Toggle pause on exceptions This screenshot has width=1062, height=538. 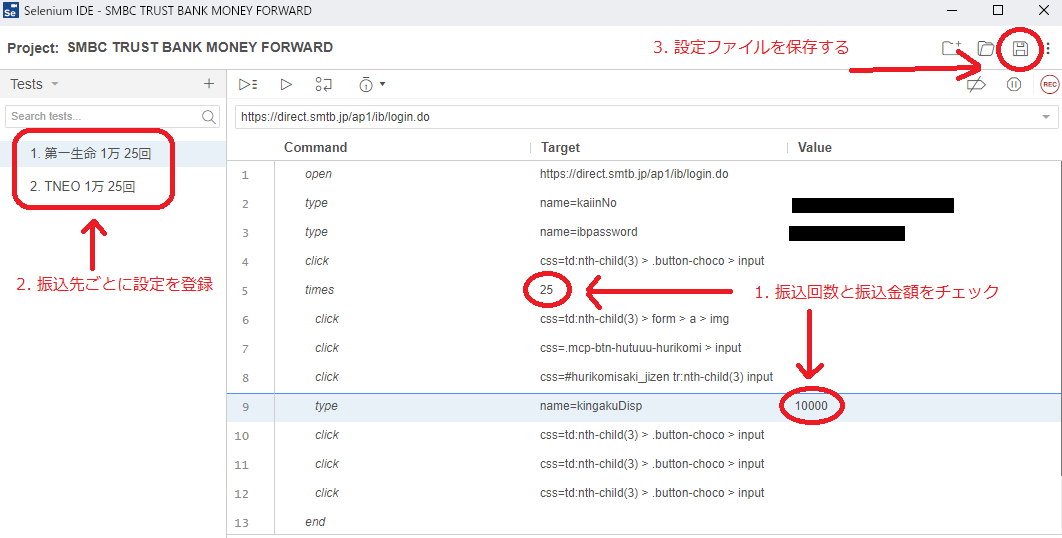tap(1013, 85)
